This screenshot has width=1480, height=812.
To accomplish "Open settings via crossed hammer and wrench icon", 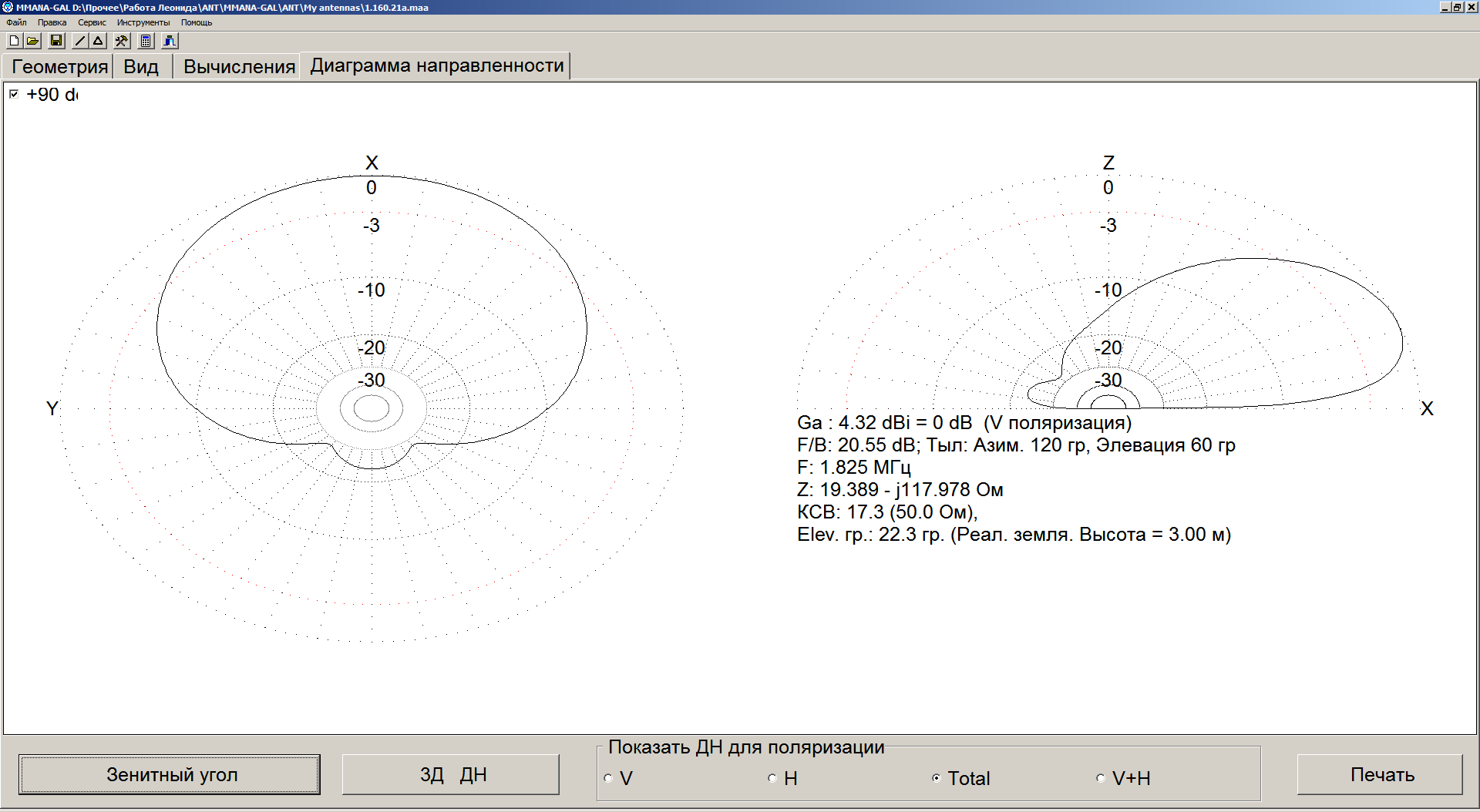I will pos(122,41).
